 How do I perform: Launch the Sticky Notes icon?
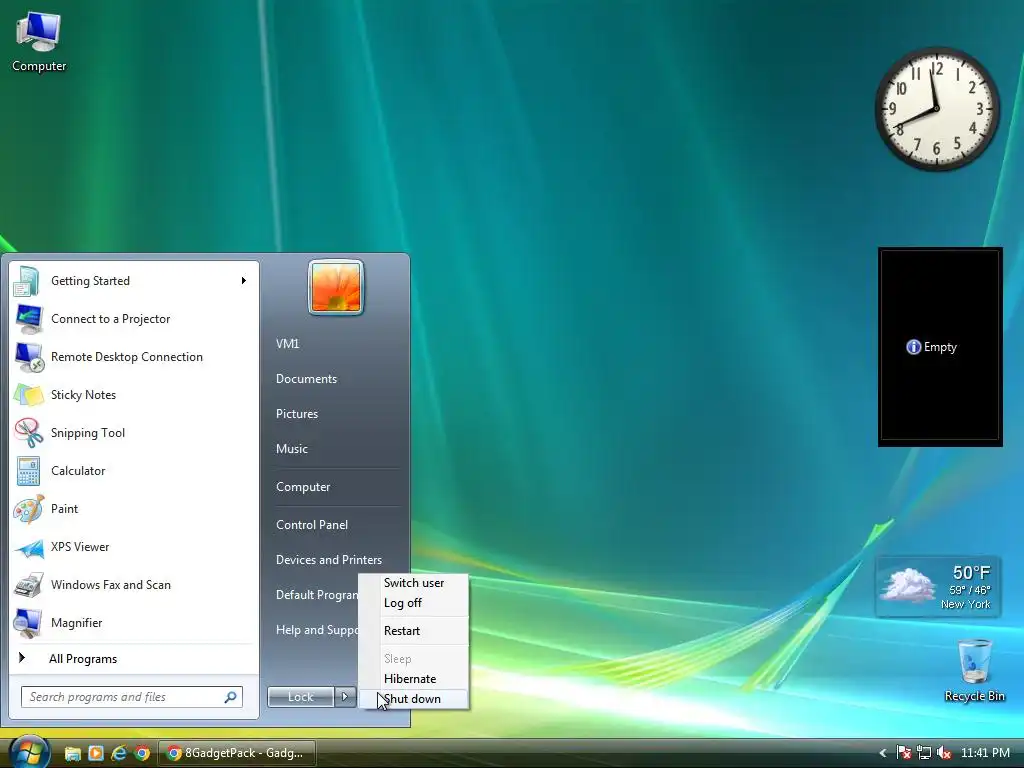[28, 394]
